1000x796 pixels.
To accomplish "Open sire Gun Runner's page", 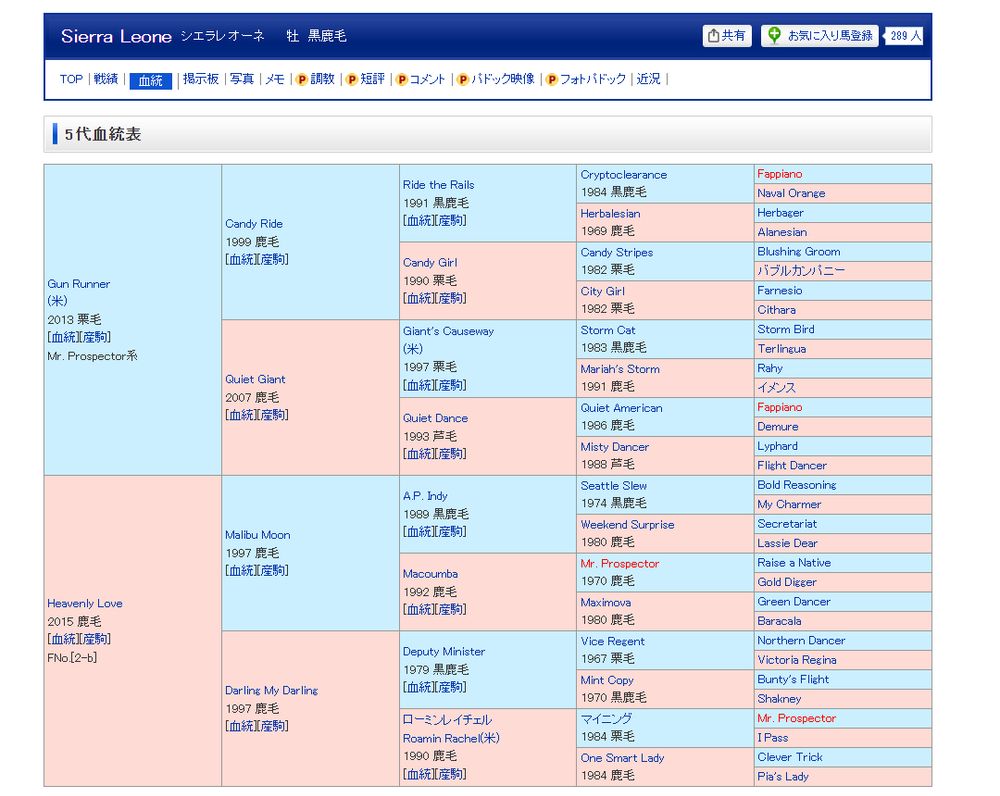I will coord(78,284).
